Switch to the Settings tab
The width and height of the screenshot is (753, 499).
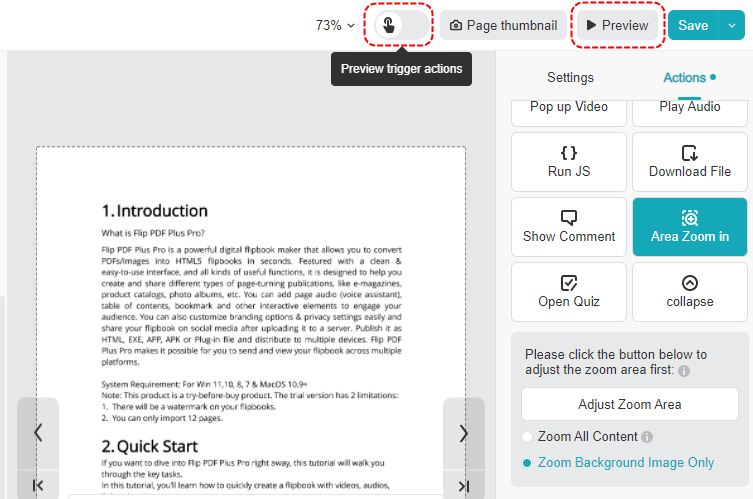coord(570,77)
